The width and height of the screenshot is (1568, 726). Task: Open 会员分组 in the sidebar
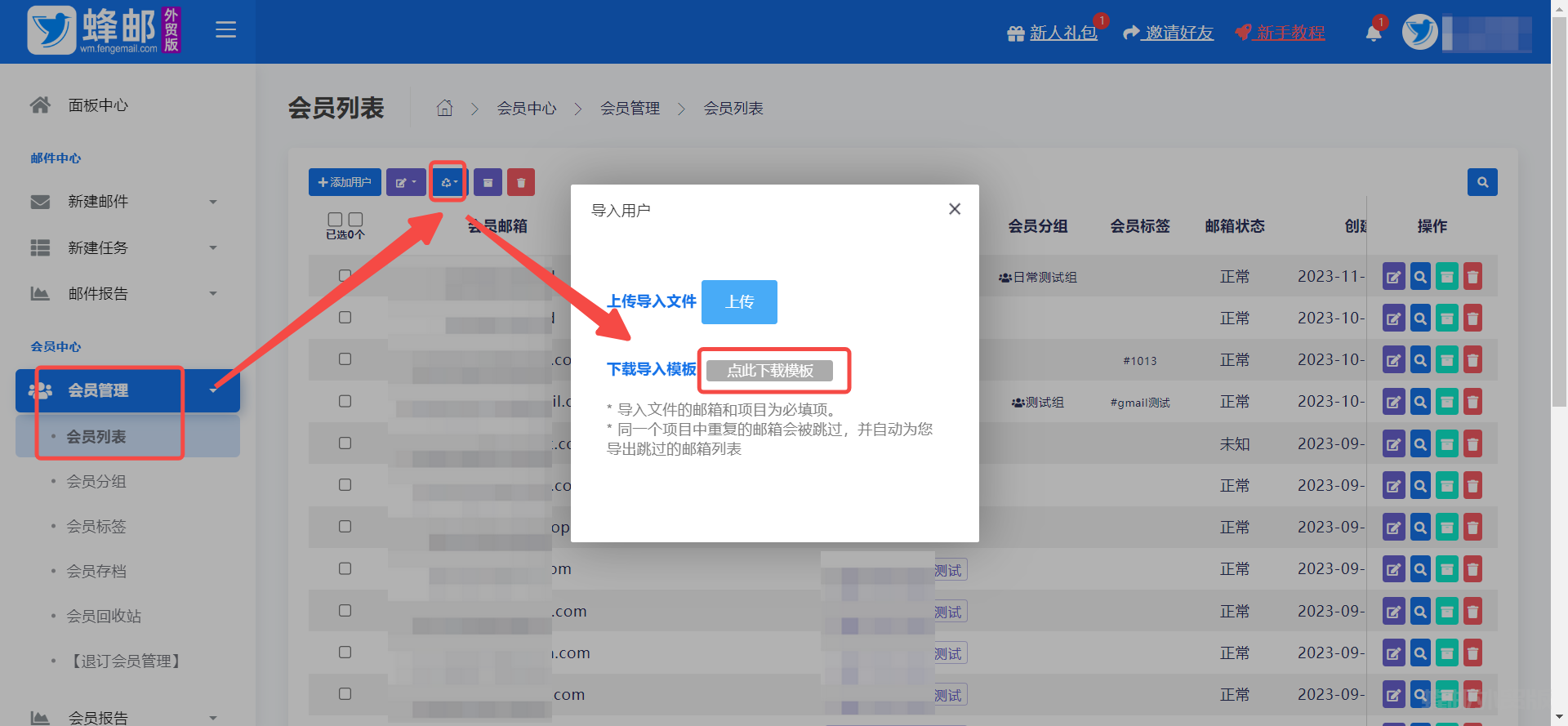click(96, 482)
